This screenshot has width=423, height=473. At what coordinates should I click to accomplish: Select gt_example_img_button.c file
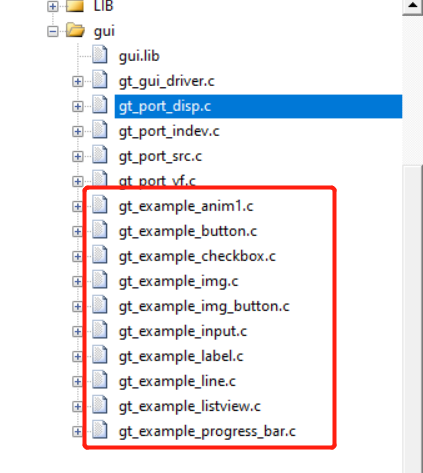coord(204,306)
